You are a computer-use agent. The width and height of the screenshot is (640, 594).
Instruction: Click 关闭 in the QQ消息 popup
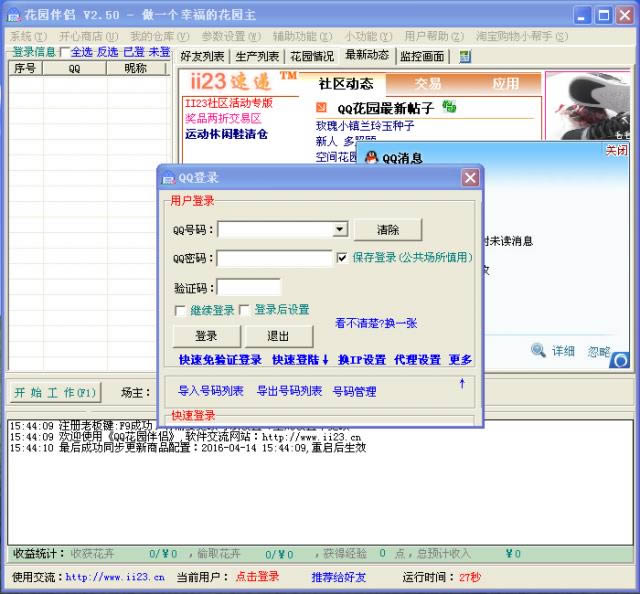[616, 151]
